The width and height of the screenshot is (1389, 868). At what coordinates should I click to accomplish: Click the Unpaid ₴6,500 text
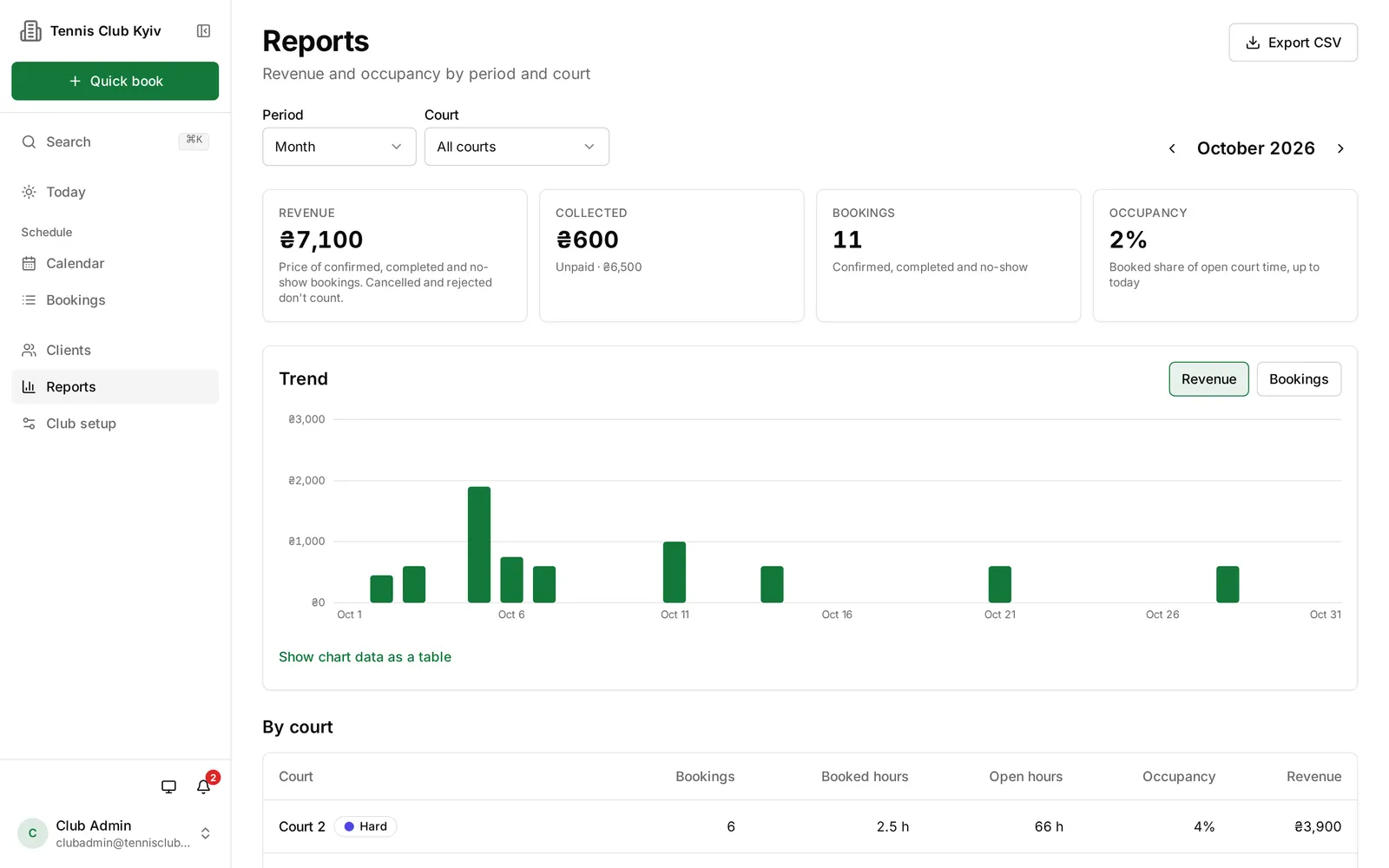599,267
